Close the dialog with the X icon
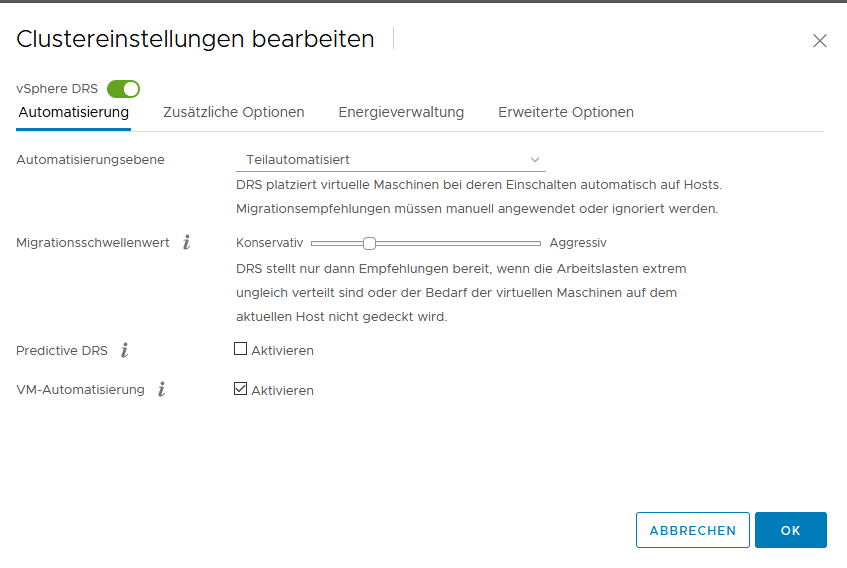This screenshot has height=568, width=847. [819, 41]
